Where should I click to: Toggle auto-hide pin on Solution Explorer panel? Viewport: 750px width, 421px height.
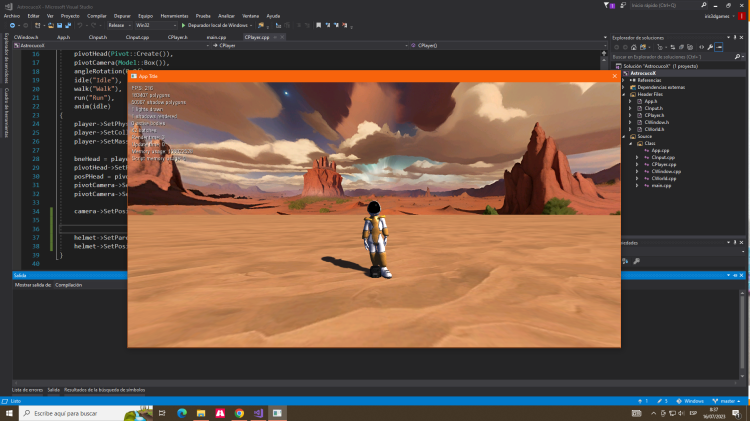pyautogui.click(x=735, y=37)
